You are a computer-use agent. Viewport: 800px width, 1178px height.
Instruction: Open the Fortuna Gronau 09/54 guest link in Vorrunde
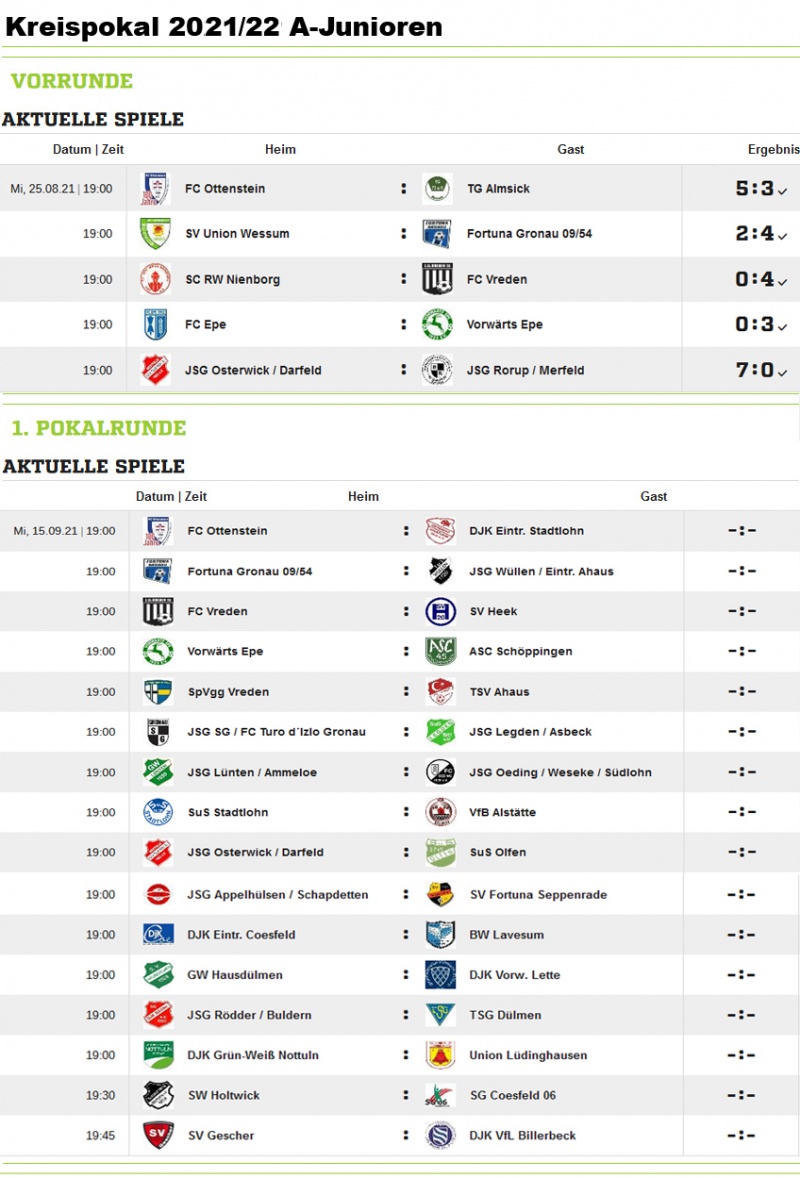coord(529,234)
